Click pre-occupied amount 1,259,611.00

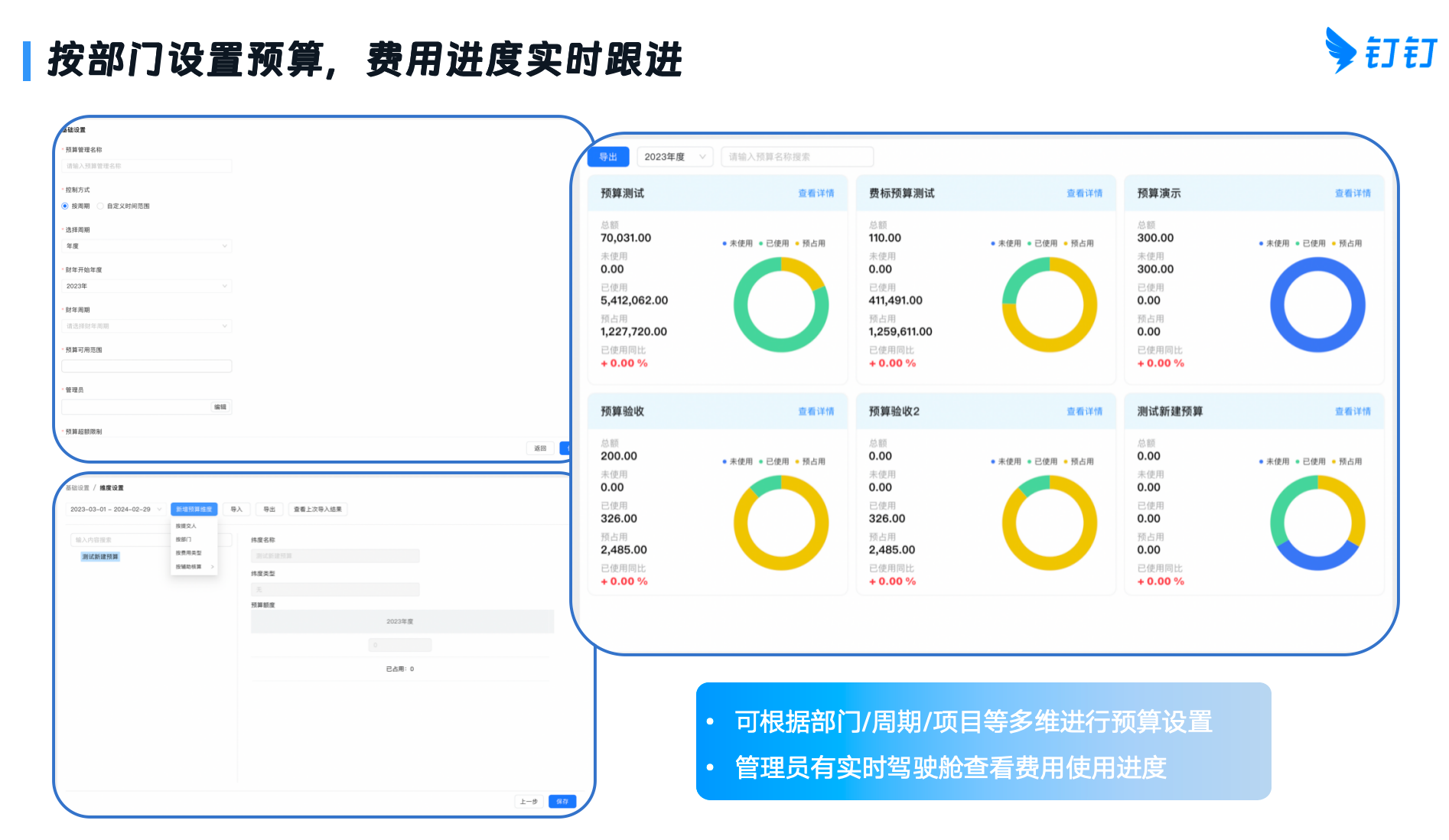click(900, 332)
